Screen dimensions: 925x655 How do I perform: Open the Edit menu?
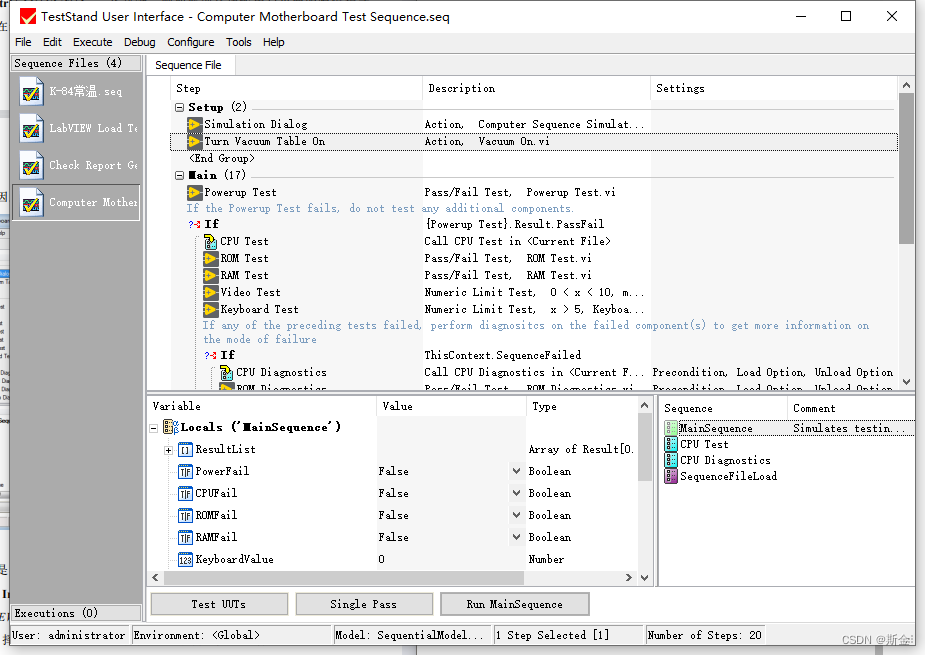(52, 42)
